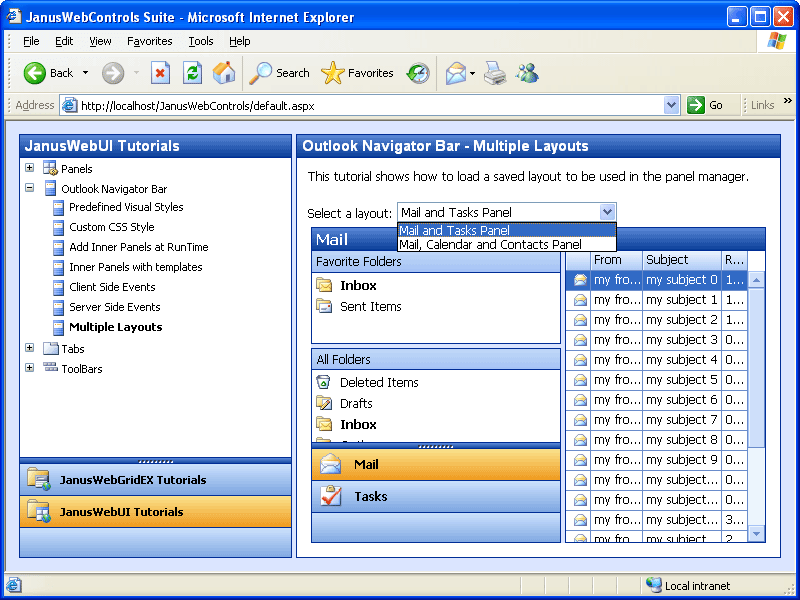
Task: Select Multiple Layouts tutorial
Action: pos(116,327)
